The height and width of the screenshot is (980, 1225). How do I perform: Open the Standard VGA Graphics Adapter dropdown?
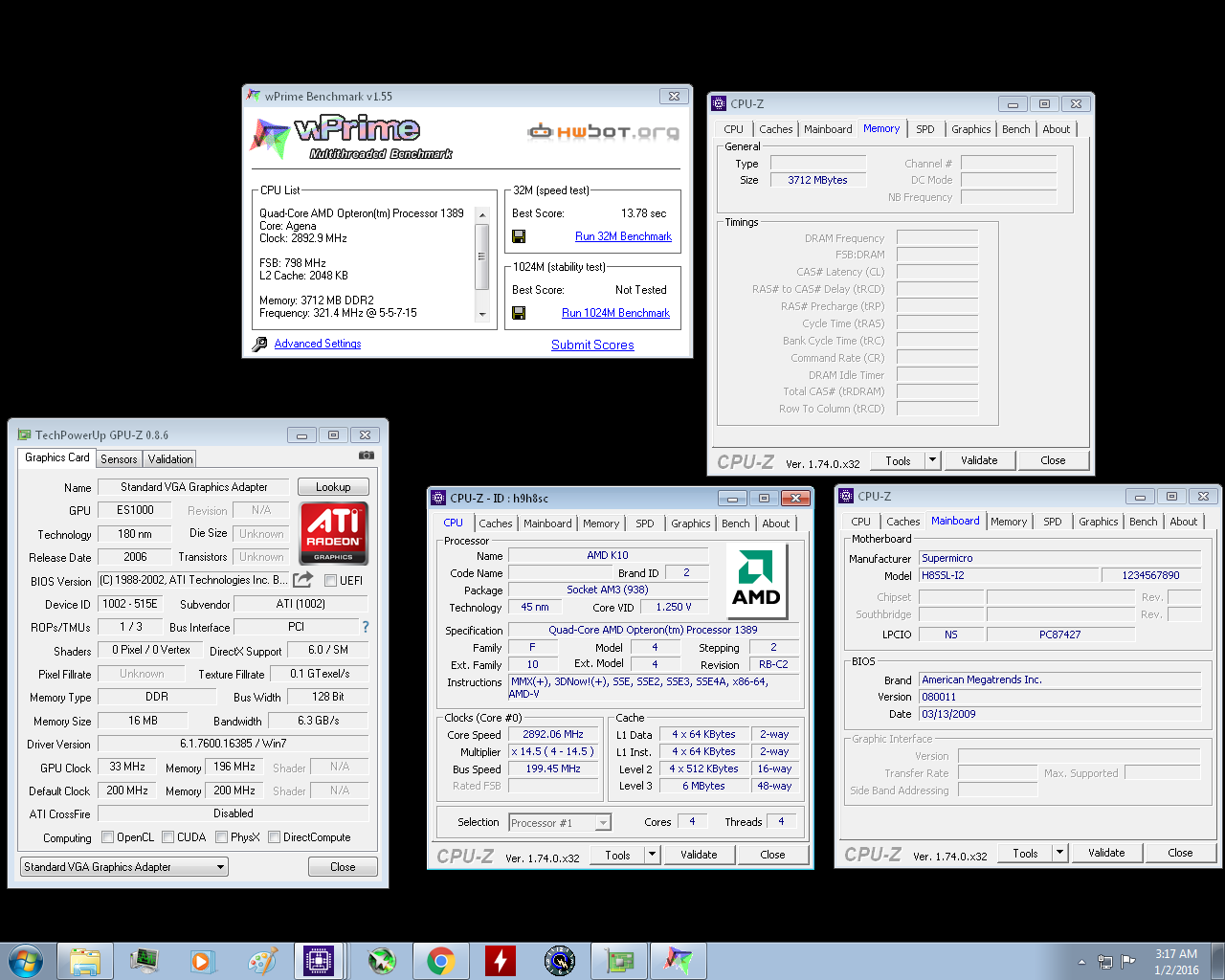(x=124, y=867)
